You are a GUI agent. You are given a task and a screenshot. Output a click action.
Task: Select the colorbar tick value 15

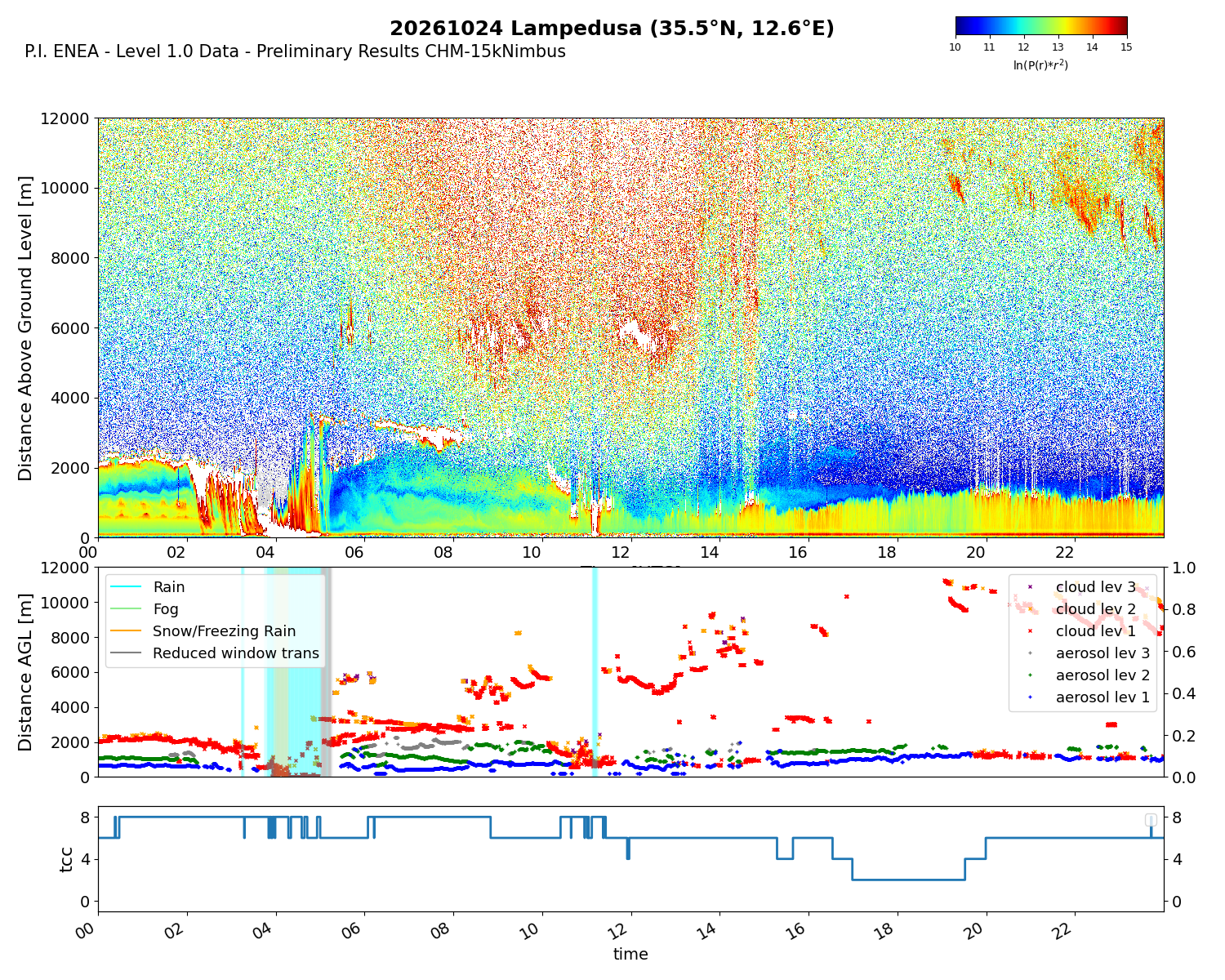[1127, 47]
